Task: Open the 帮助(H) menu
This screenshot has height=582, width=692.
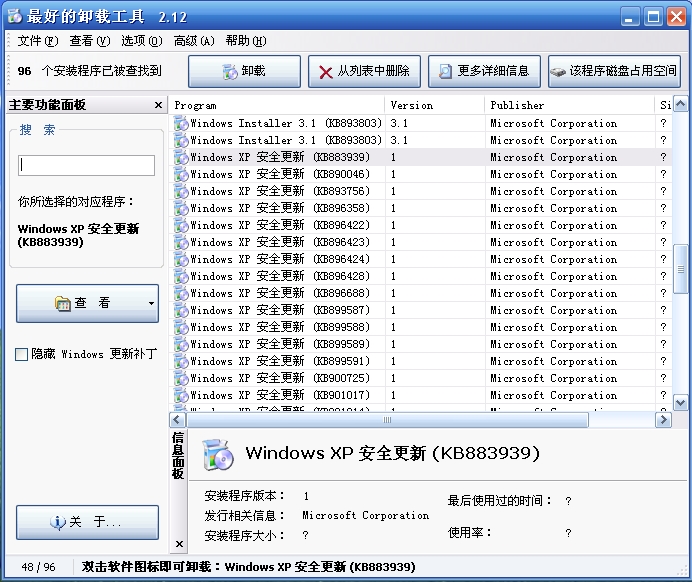Action: 246,41
